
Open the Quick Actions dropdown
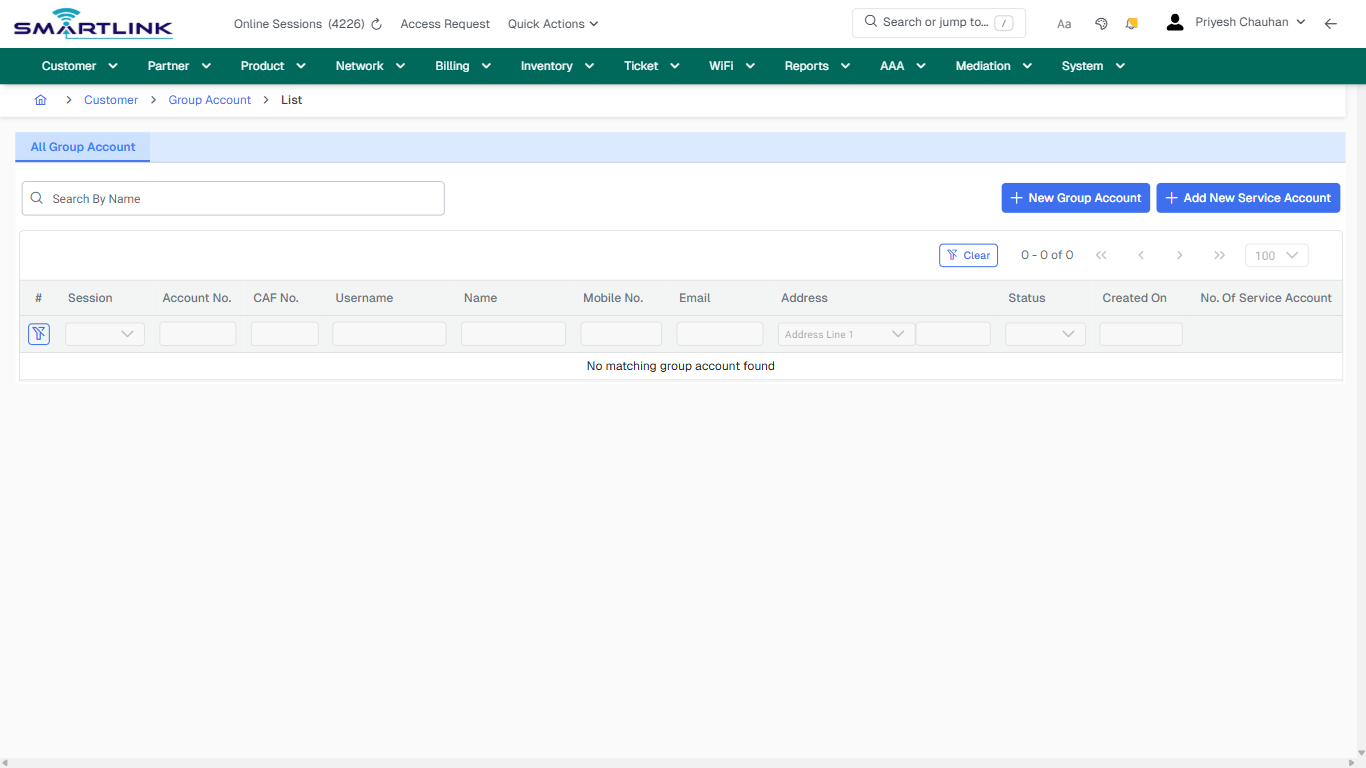(x=552, y=23)
